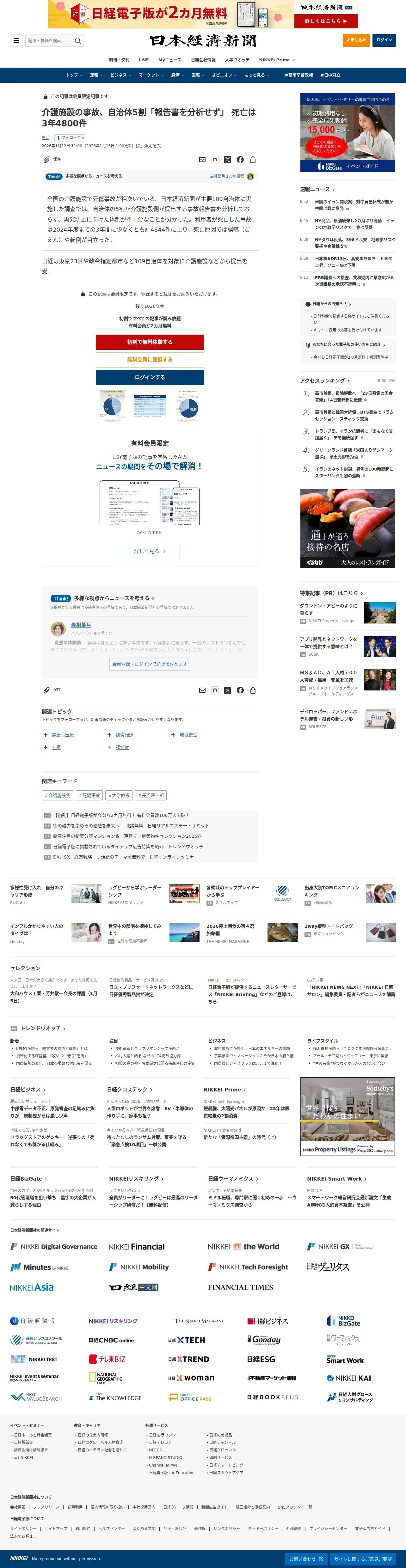Image resolution: width=406 pixels, height=1568 pixels.
Task: Open the Minutes by NIKKEI logo
Action: [40, 1267]
